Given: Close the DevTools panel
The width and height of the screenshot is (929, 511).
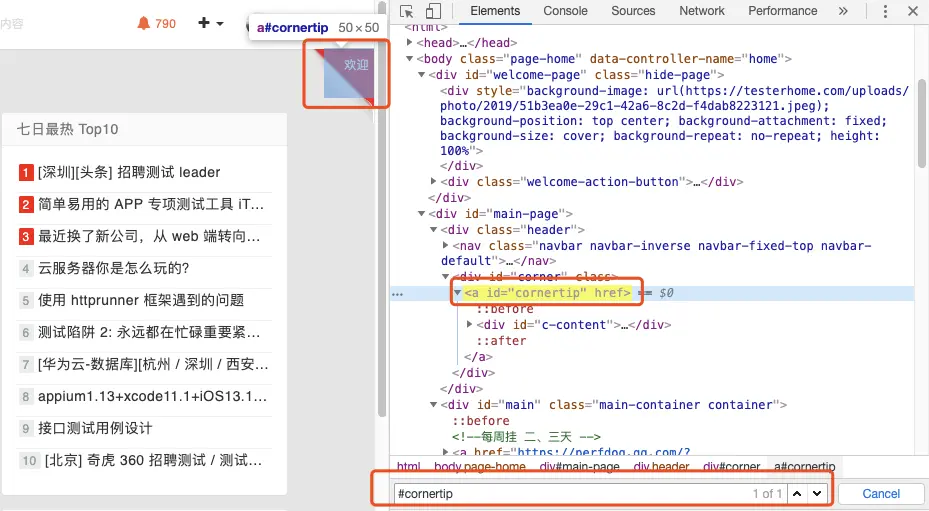Looking at the screenshot, I should pos(913,11).
